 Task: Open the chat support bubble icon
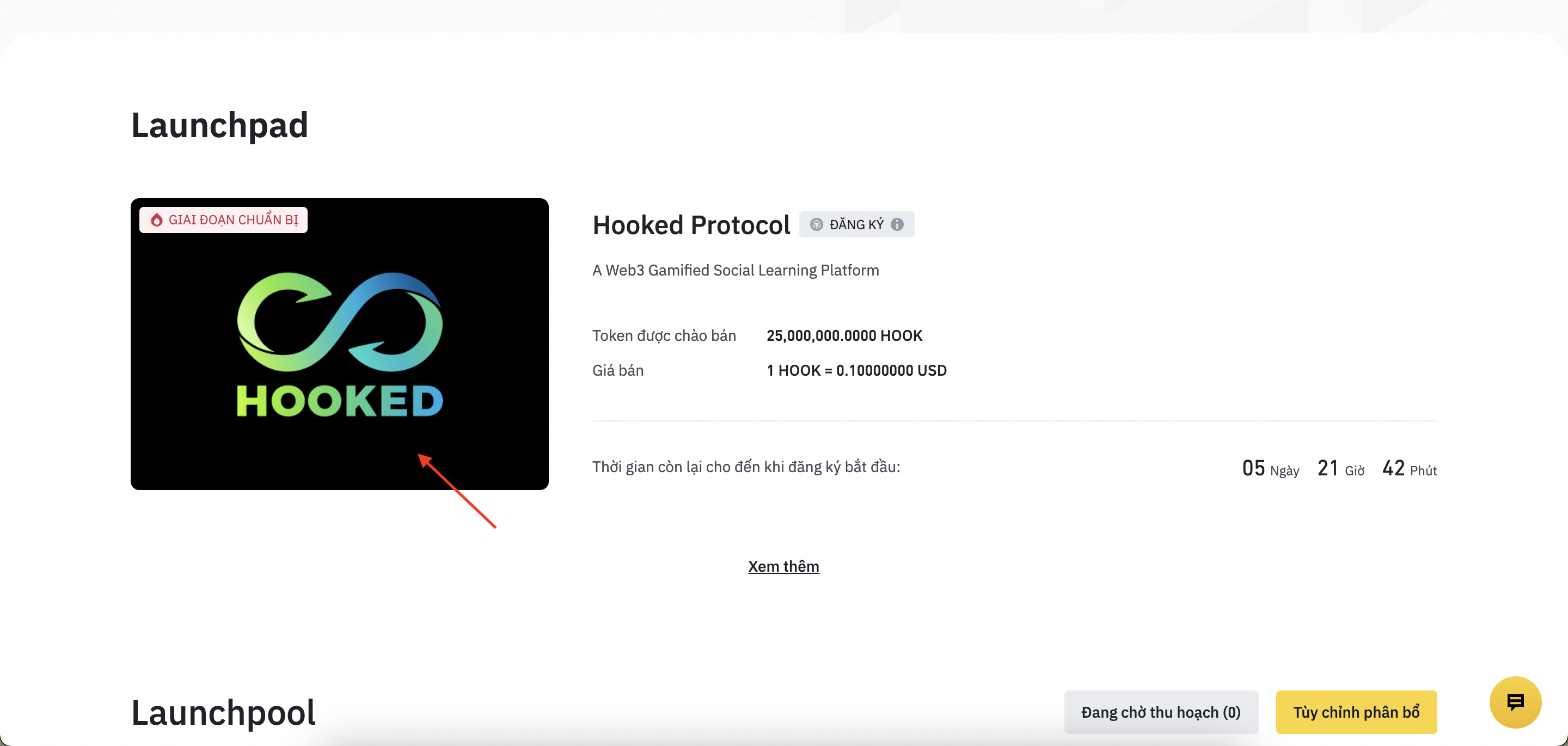click(1515, 702)
